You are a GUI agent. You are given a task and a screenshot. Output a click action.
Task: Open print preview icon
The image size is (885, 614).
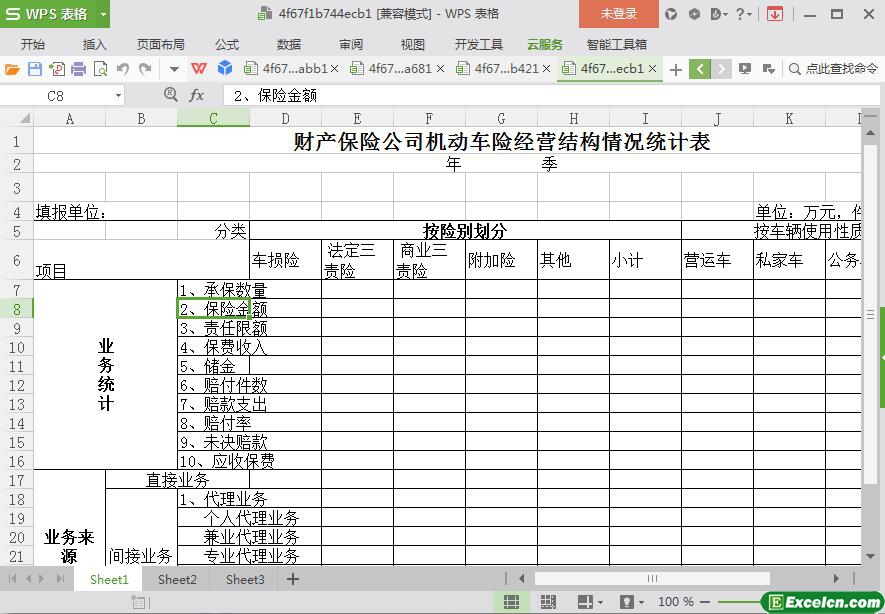(x=100, y=69)
